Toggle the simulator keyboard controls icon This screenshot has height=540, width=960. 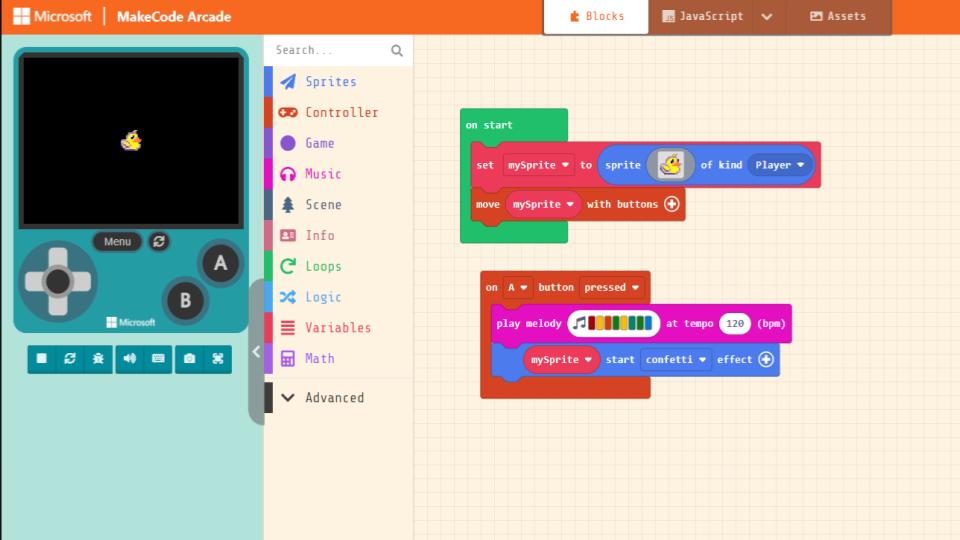point(158,359)
